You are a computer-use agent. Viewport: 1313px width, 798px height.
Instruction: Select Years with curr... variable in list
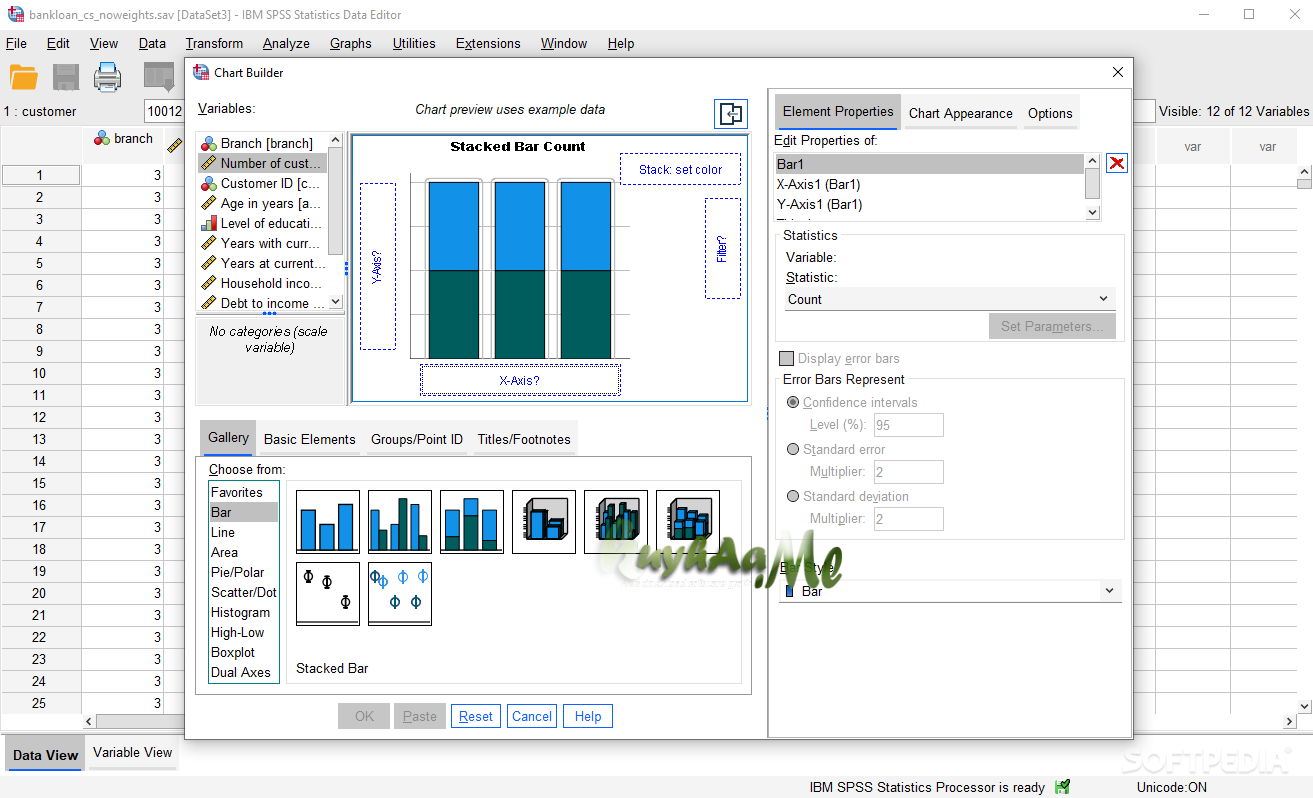[261, 243]
